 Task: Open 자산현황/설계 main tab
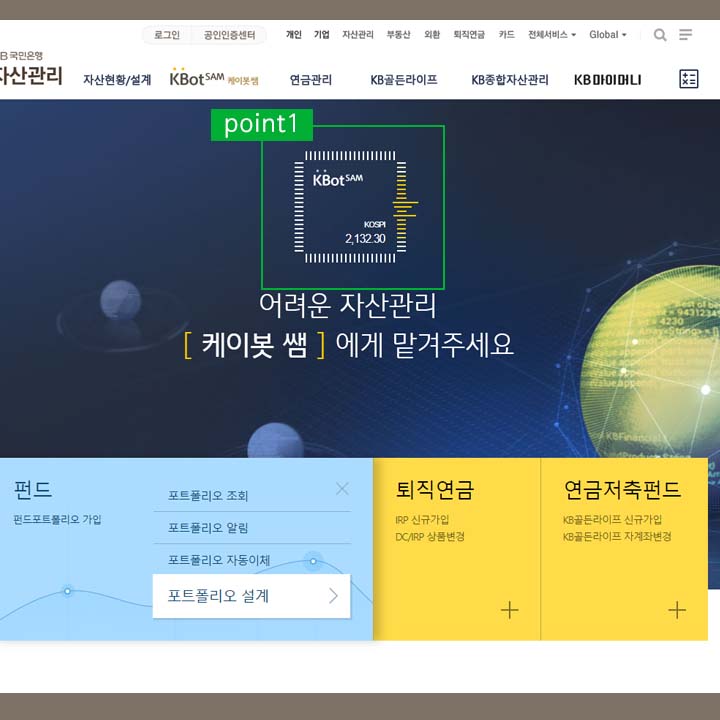[117, 80]
